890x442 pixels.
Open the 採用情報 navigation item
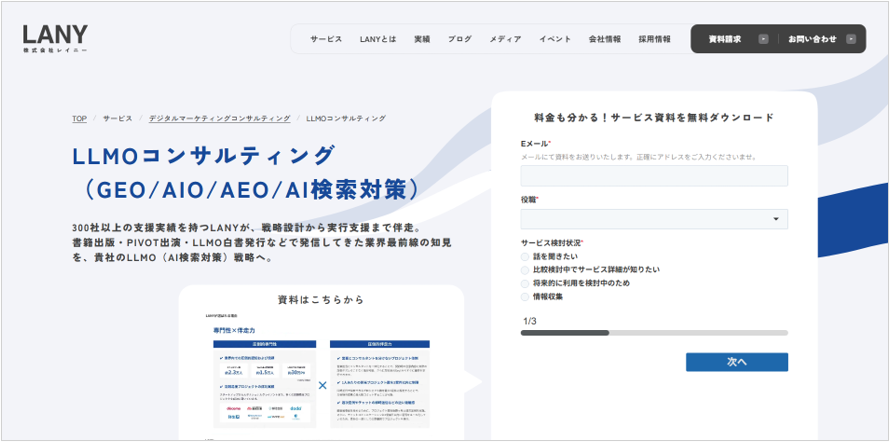654,39
